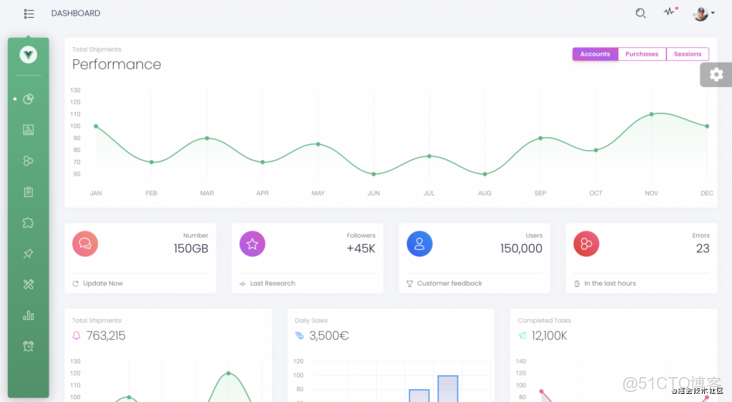732x402 pixels.
Task: Select the Purchases chart tab
Action: tap(642, 54)
